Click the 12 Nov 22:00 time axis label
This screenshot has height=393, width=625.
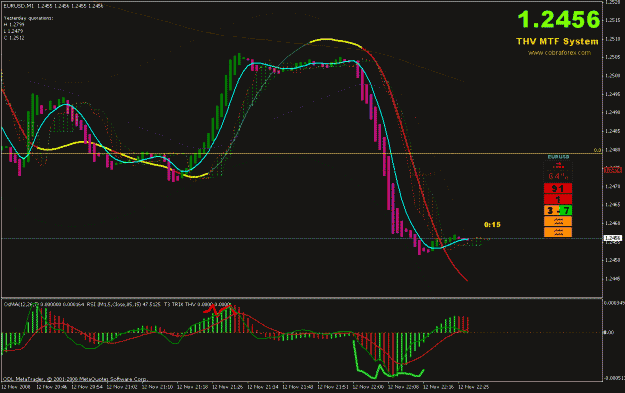coord(368,387)
